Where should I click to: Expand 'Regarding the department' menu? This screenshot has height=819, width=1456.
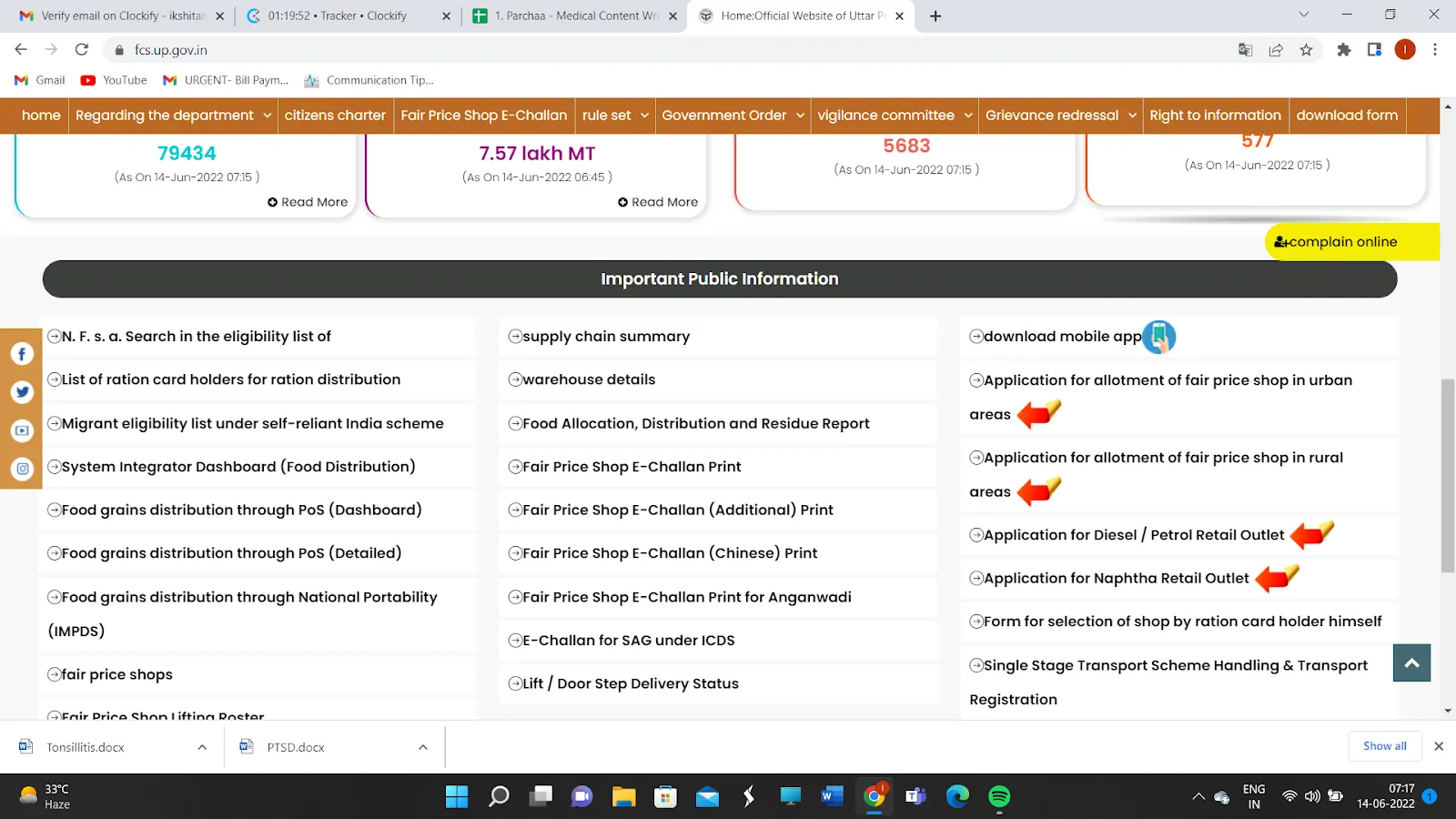point(174,116)
